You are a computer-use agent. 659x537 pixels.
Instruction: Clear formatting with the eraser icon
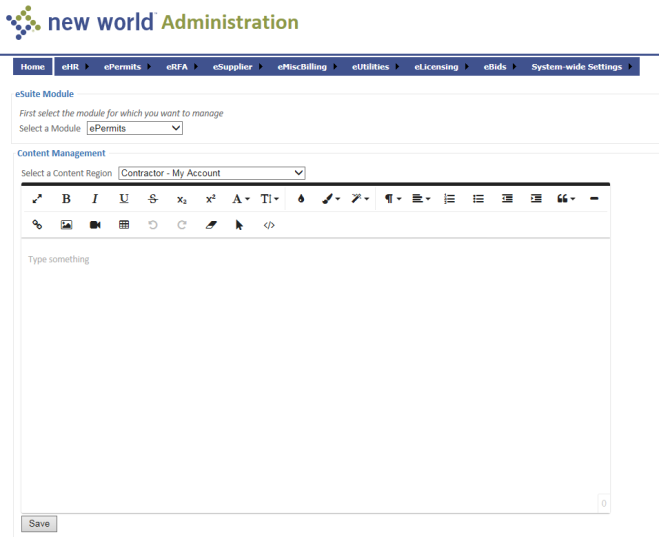[x=210, y=225]
